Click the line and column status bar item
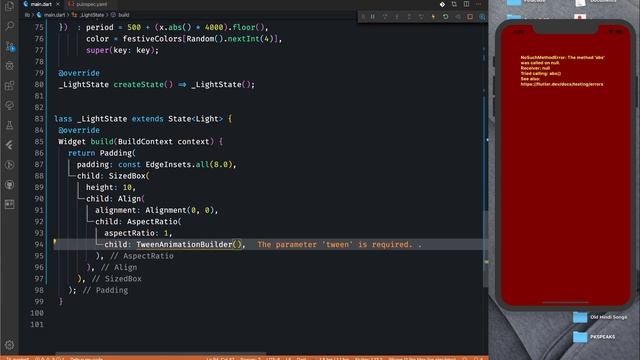640x360 pixels. point(220,358)
